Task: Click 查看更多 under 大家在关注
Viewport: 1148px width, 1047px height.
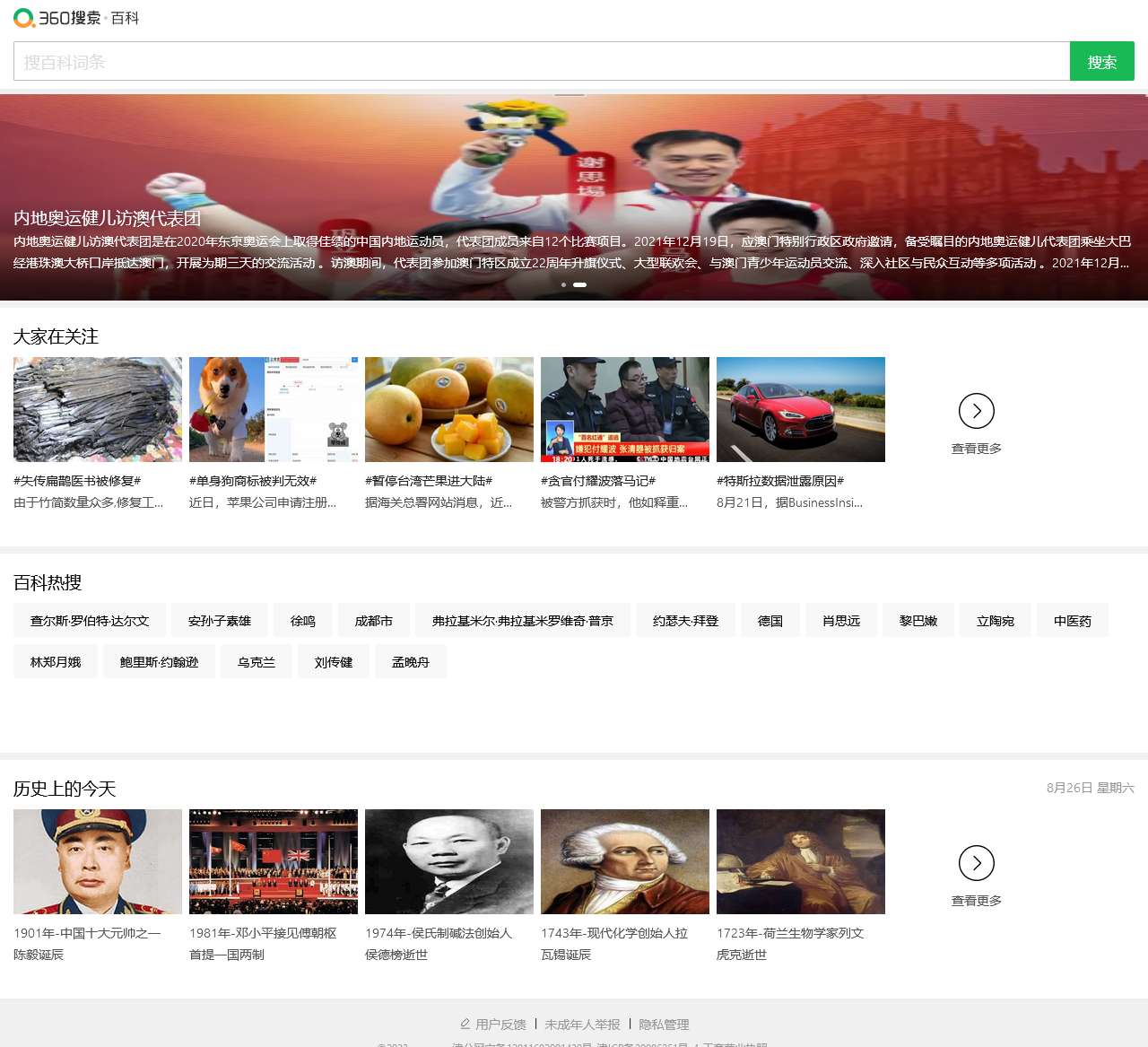Action: [x=977, y=449]
